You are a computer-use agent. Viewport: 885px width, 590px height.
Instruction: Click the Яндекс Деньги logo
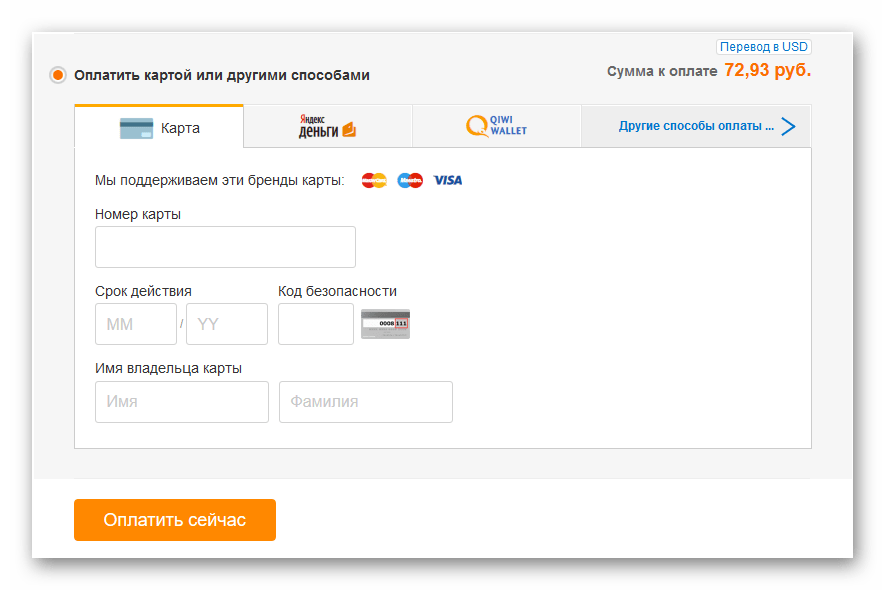click(327, 127)
